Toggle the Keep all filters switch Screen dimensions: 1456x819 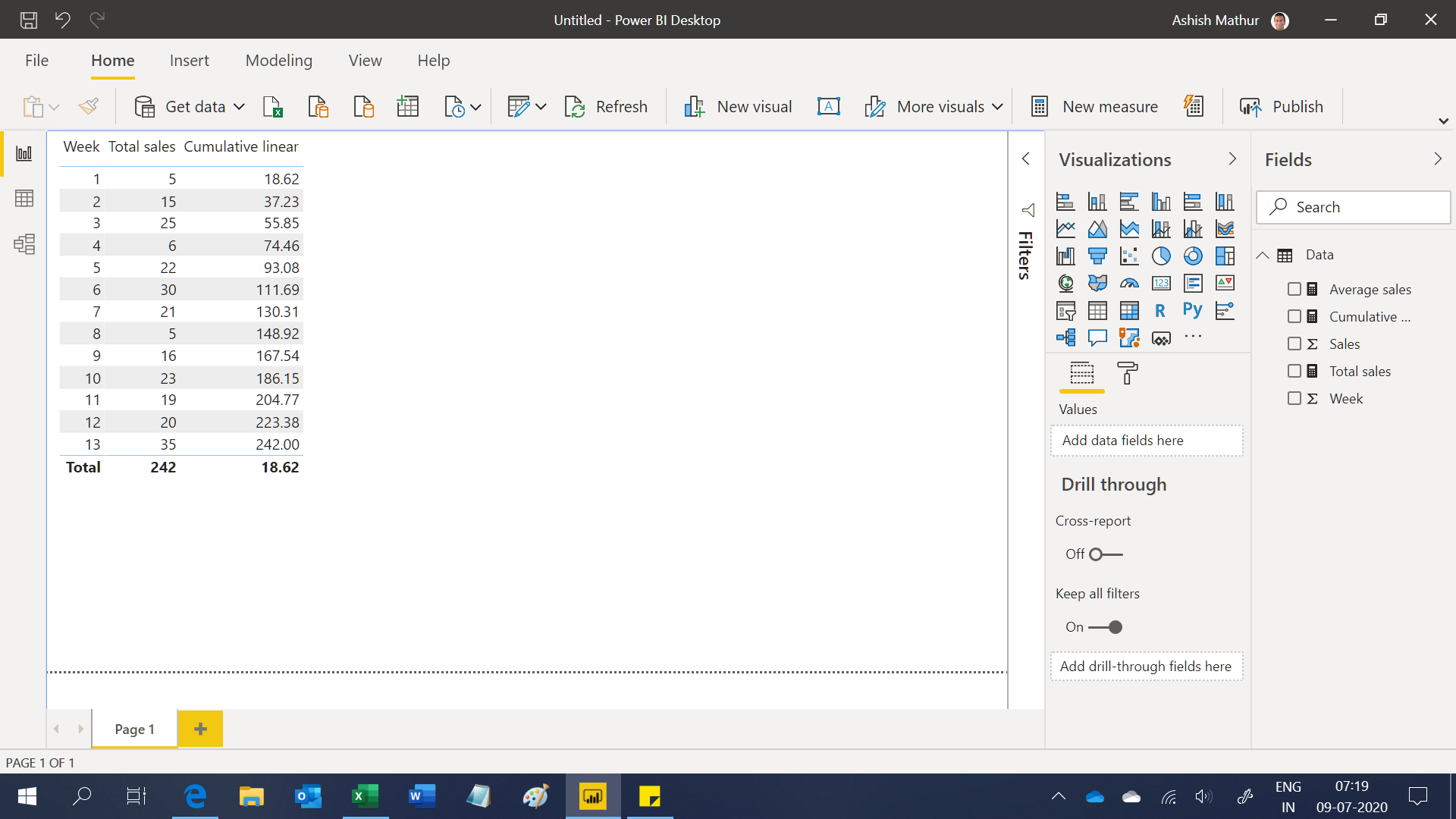tap(1106, 627)
